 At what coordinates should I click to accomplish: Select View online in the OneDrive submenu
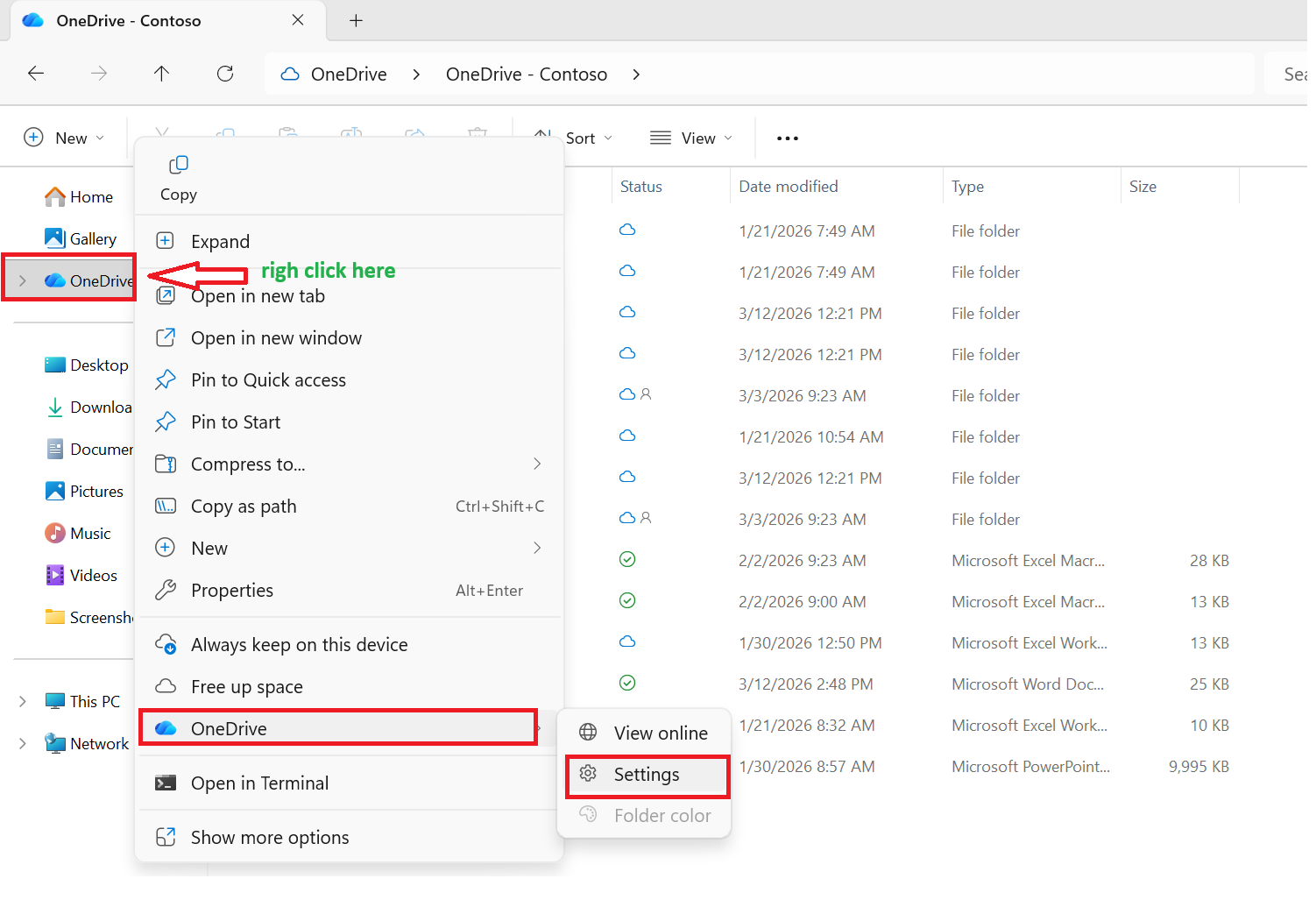click(x=645, y=733)
